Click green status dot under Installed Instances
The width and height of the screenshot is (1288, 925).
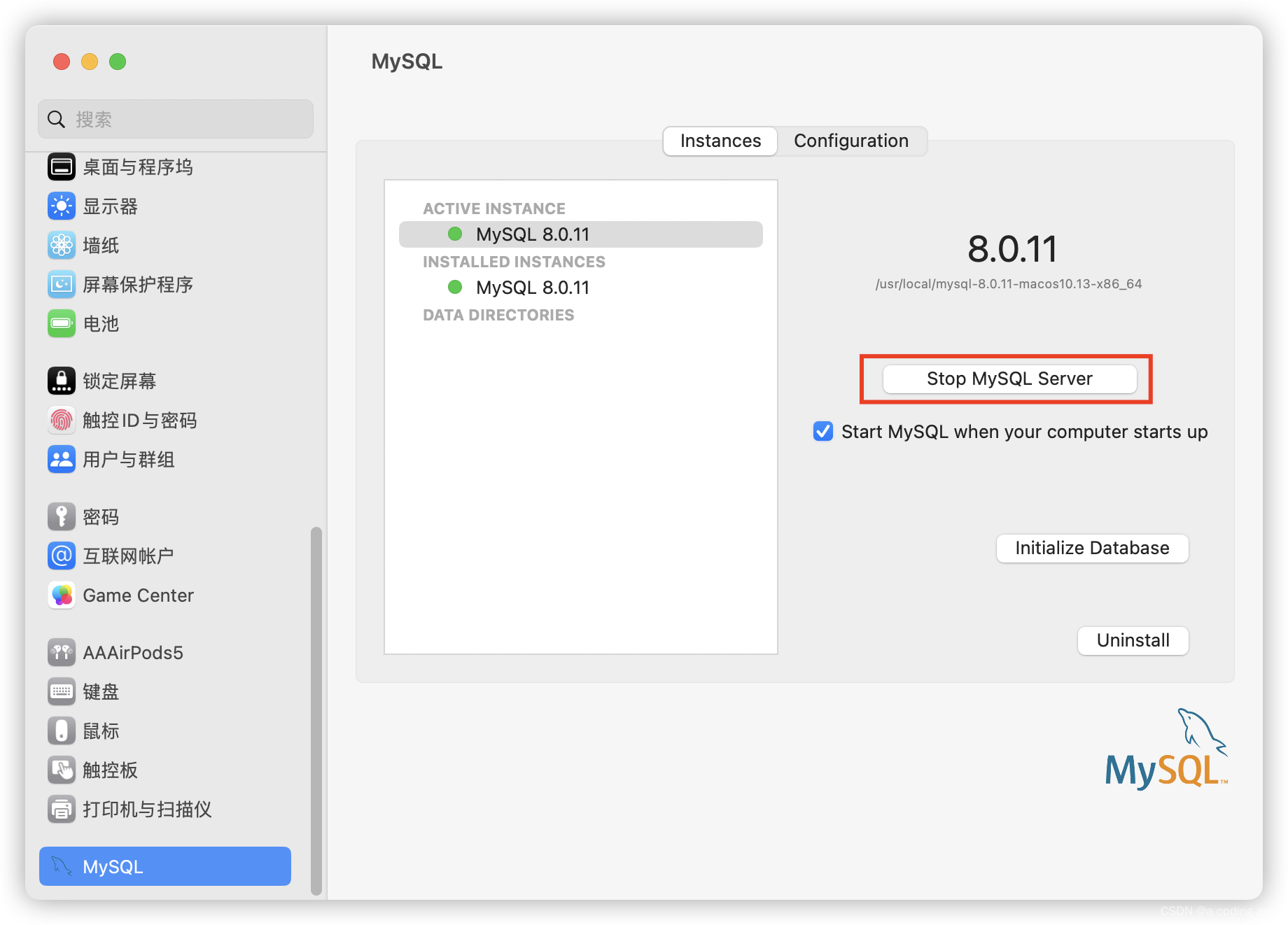point(455,287)
